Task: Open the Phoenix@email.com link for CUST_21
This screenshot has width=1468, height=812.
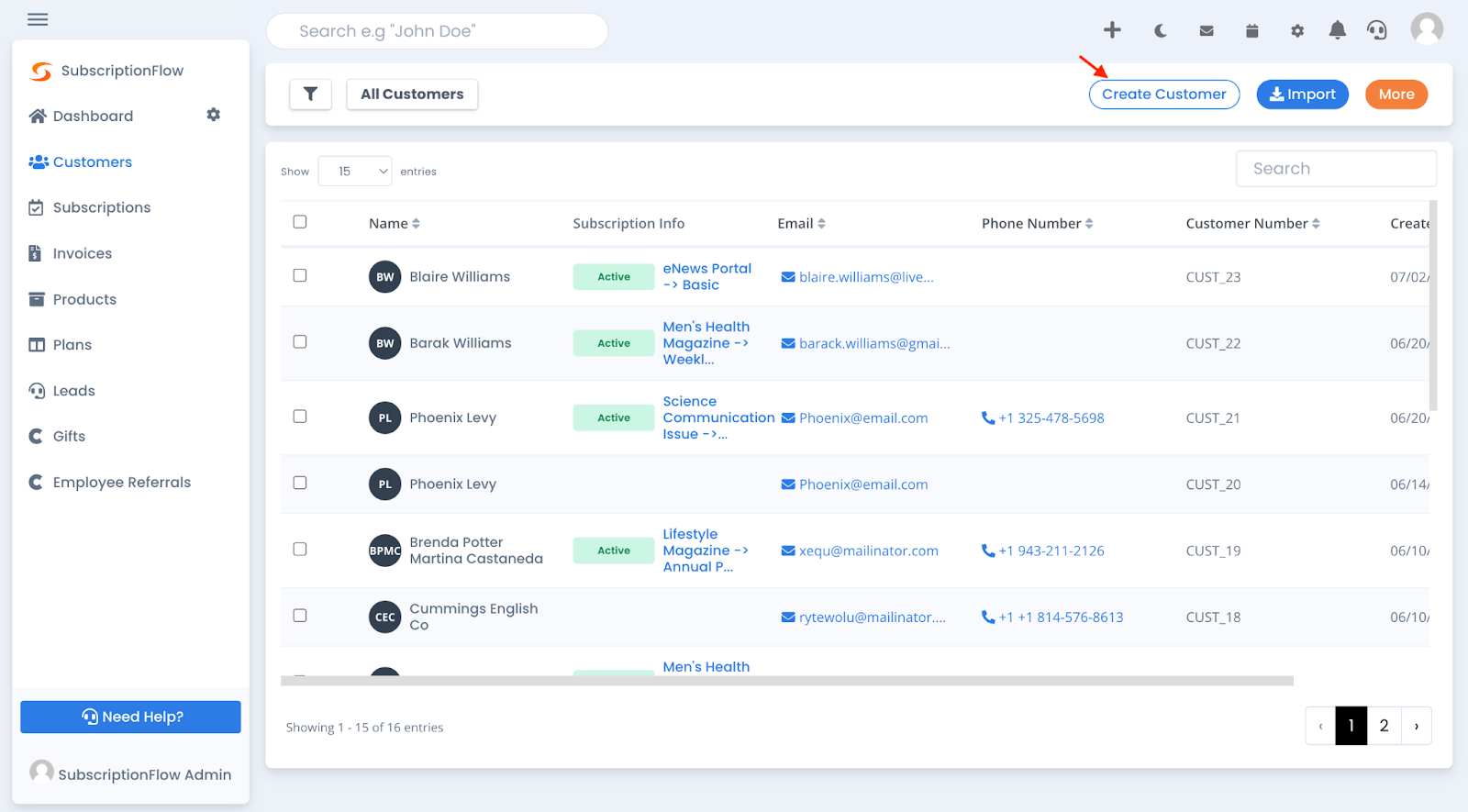Action: pyautogui.click(x=862, y=417)
